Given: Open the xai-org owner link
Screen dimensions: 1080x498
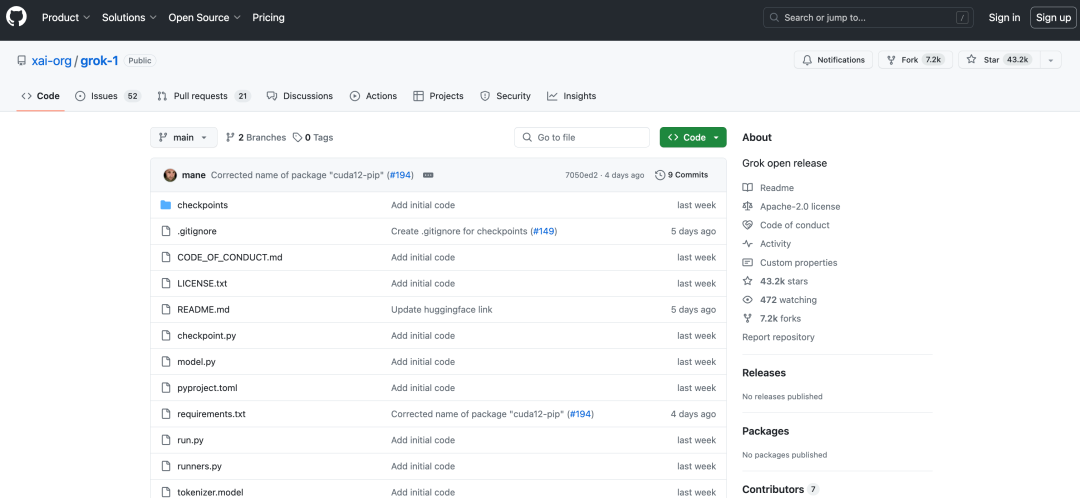Looking at the screenshot, I should pyautogui.click(x=52, y=61).
